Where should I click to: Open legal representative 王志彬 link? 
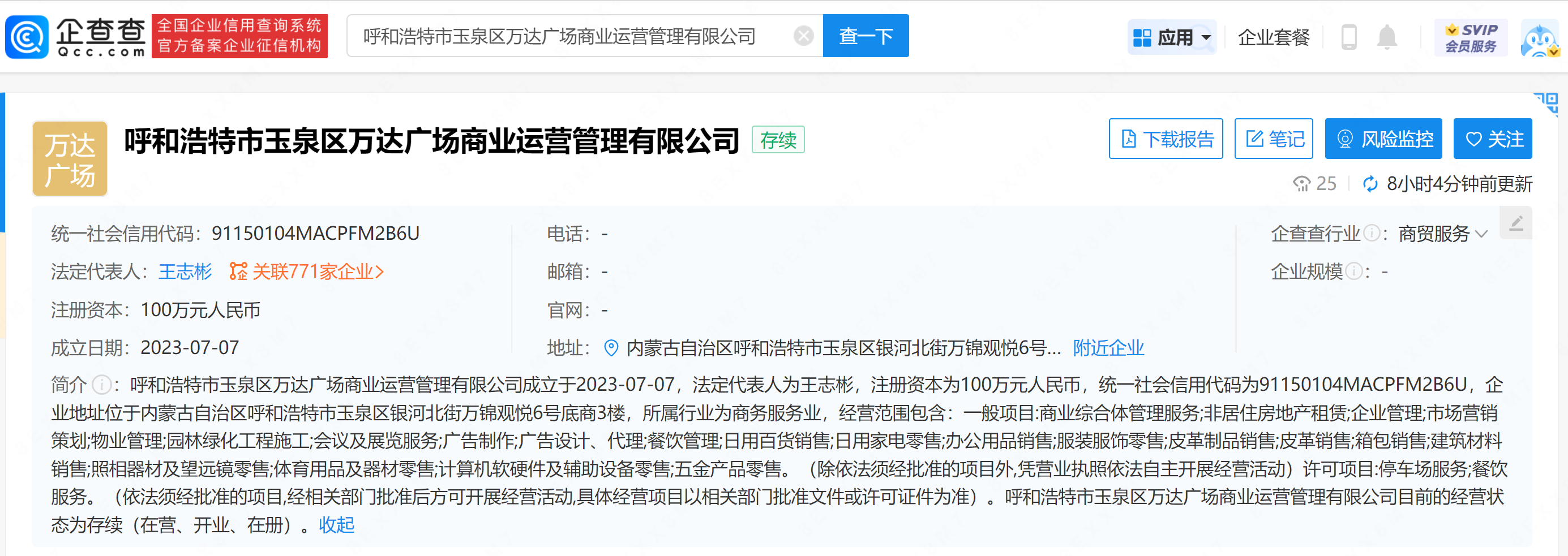185,271
